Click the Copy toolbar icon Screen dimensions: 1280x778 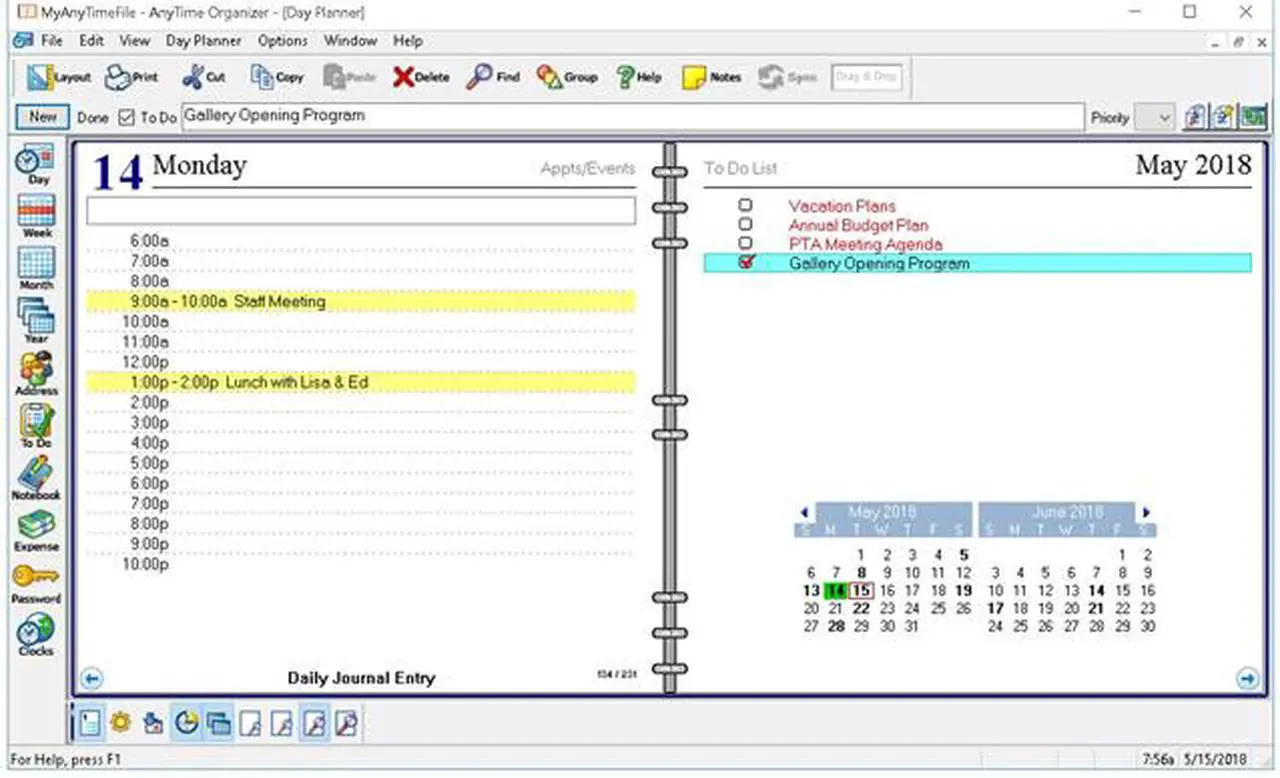(277, 77)
